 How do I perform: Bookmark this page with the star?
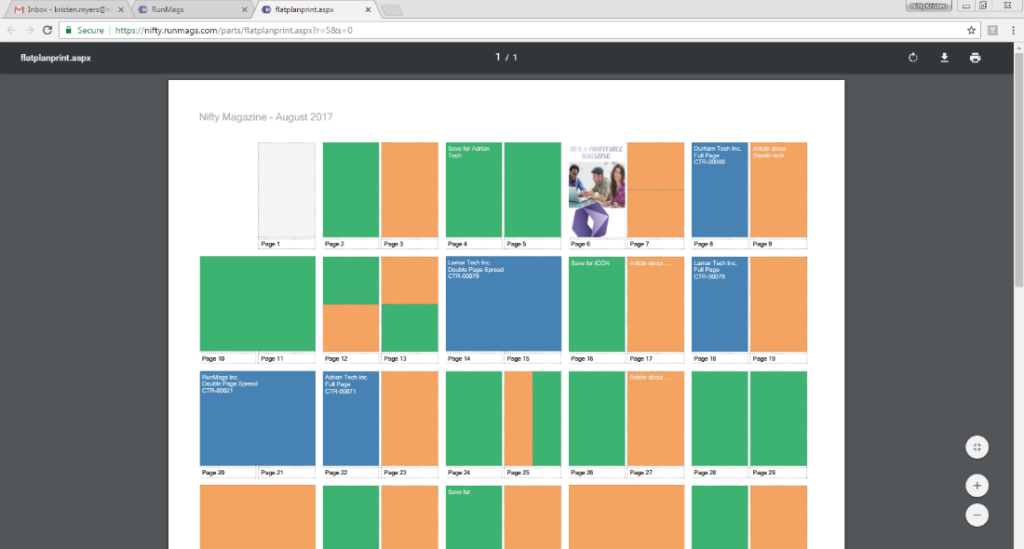(x=971, y=30)
